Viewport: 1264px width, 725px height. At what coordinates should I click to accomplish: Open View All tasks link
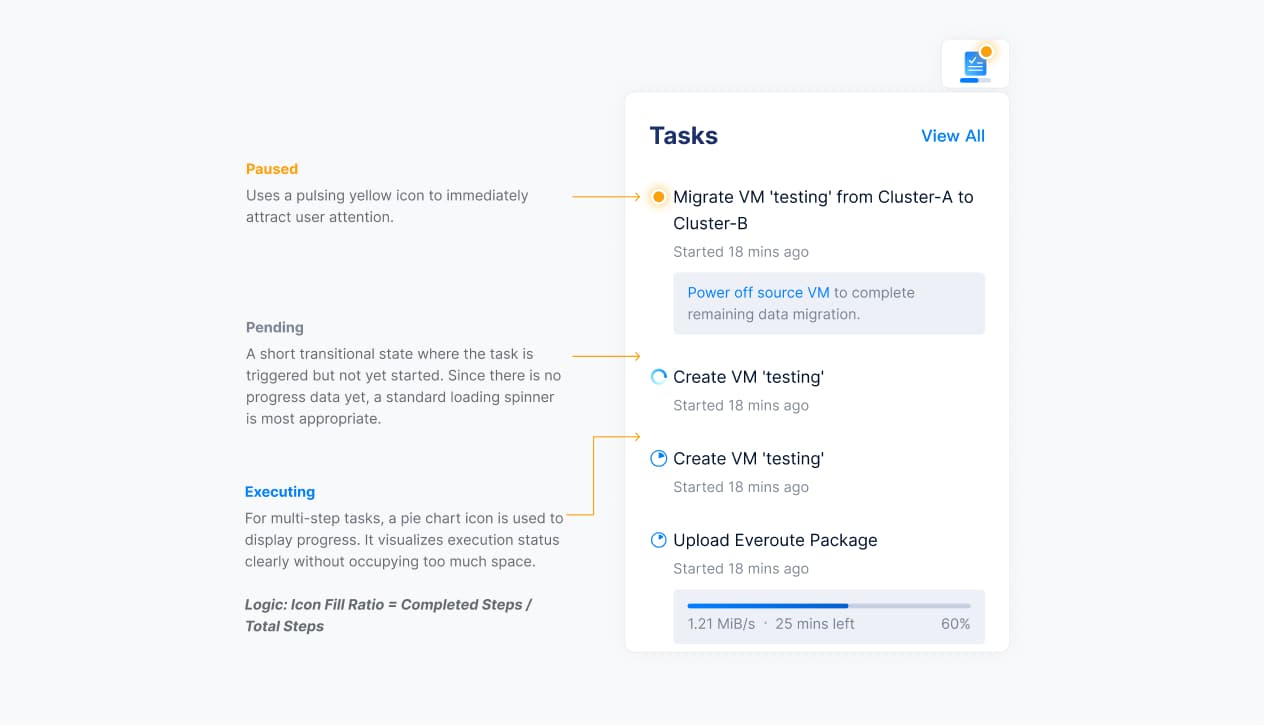point(952,136)
